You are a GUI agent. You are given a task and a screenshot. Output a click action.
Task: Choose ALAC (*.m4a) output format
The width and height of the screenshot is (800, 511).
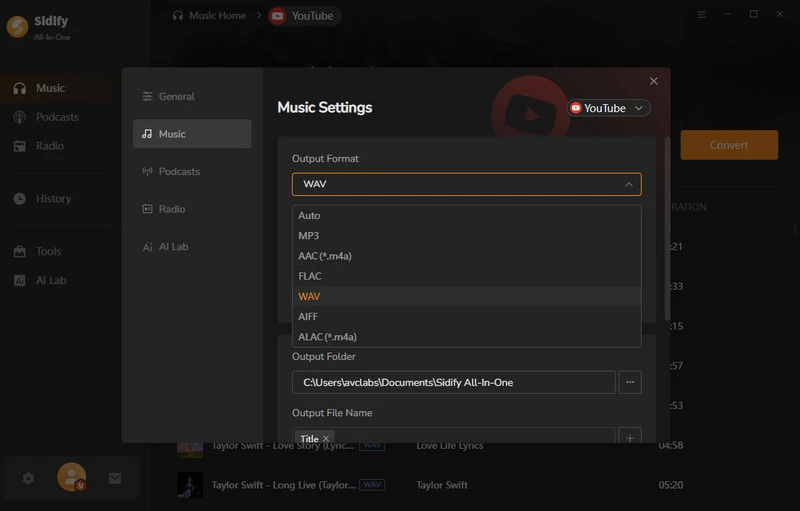(466, 337)
